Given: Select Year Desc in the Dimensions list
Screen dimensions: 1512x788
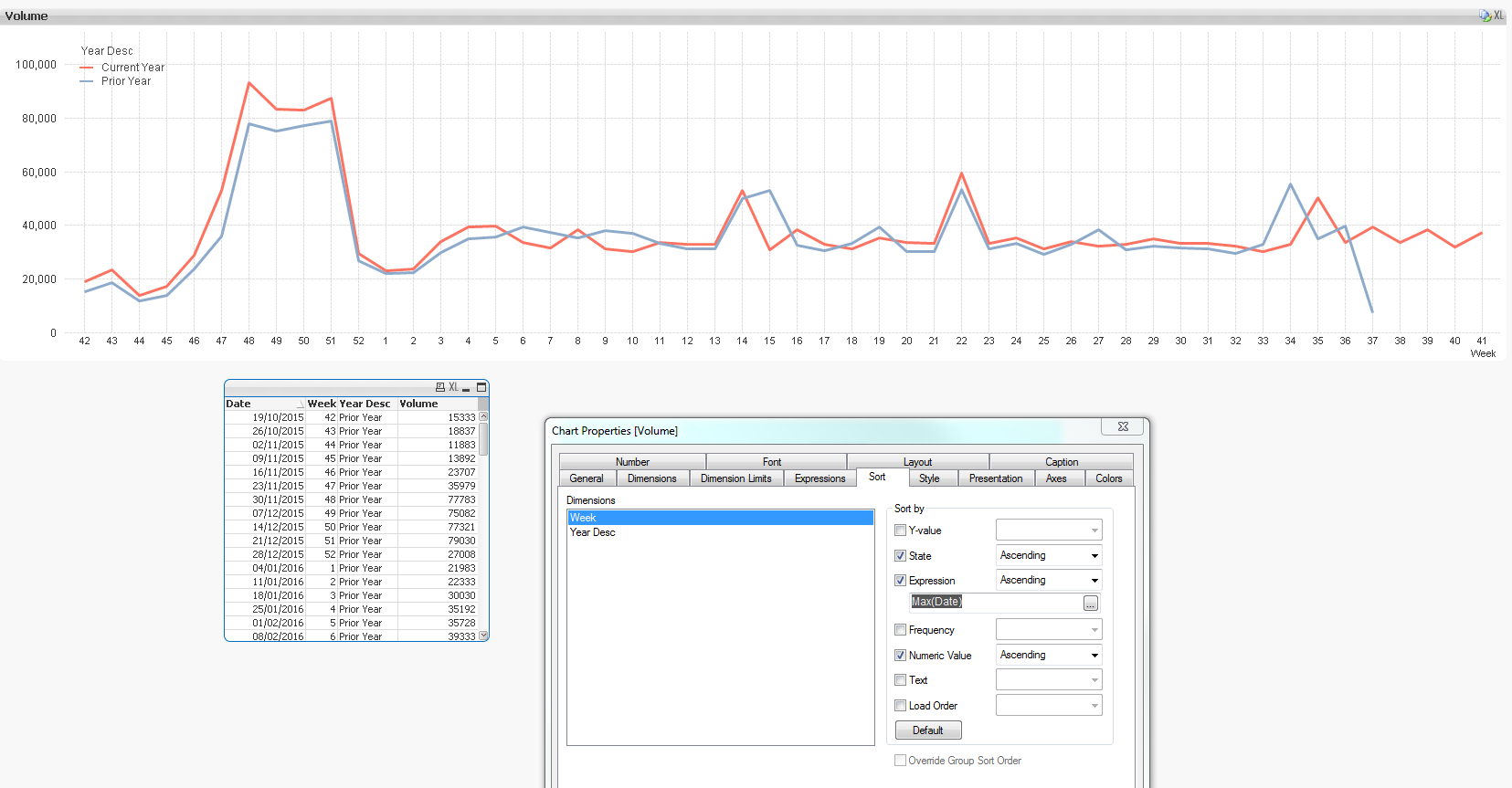Looking at the screenshot, I should pos(720,532).
